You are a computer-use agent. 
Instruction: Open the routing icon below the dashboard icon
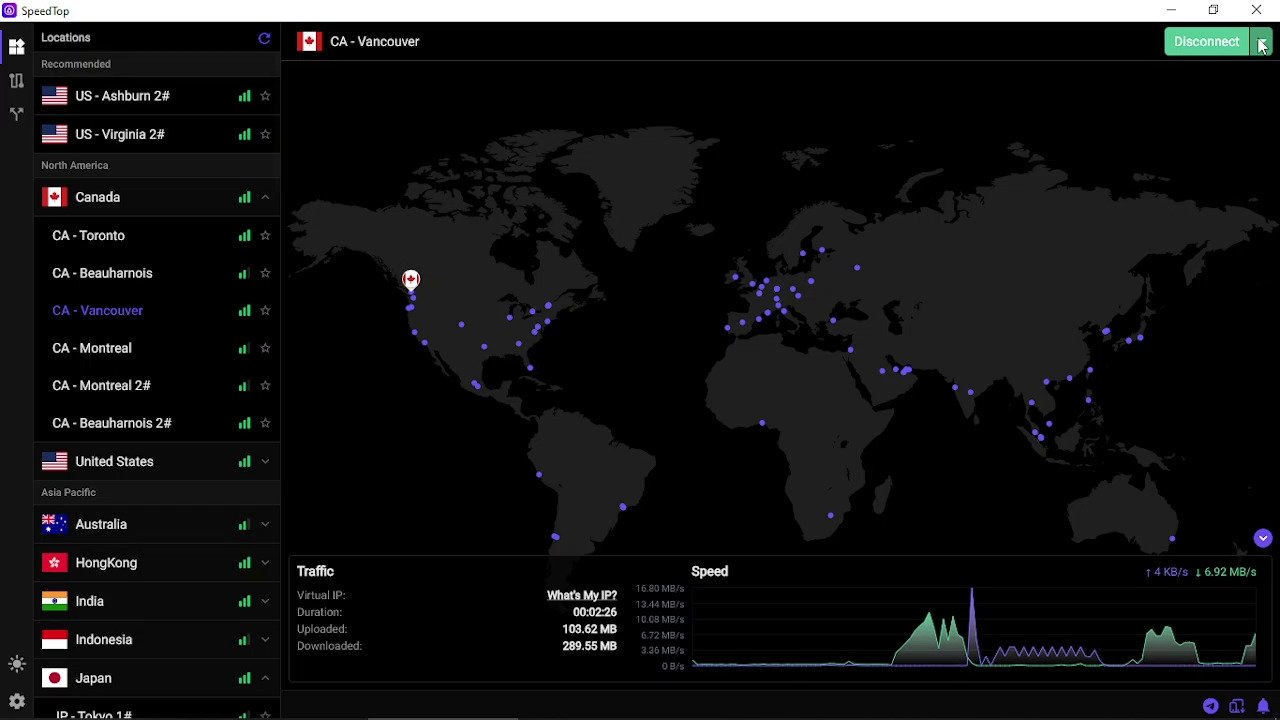(16, 81)
